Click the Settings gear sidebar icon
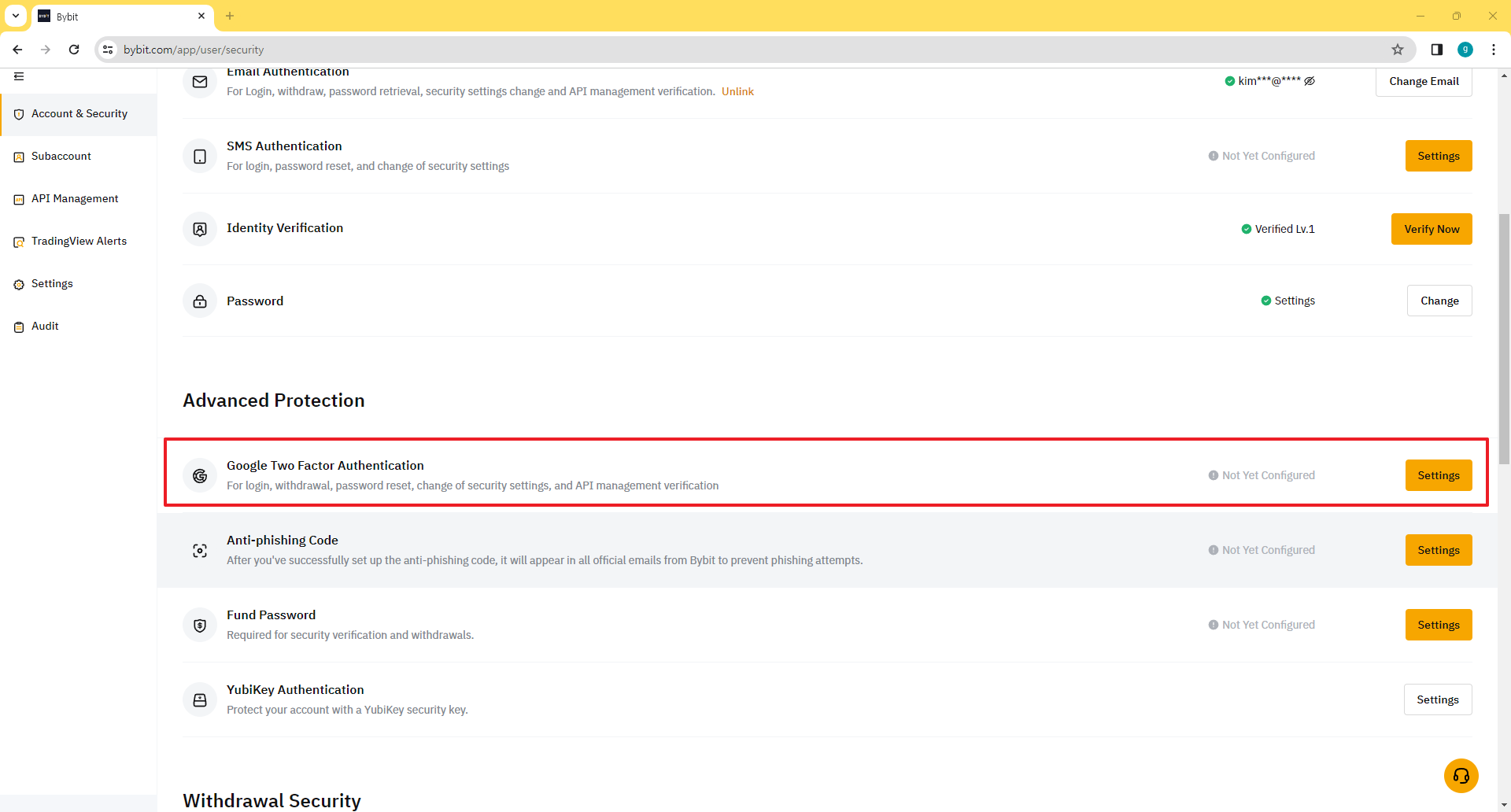Screen dimensions: 1511x812 tap(19, 285)
